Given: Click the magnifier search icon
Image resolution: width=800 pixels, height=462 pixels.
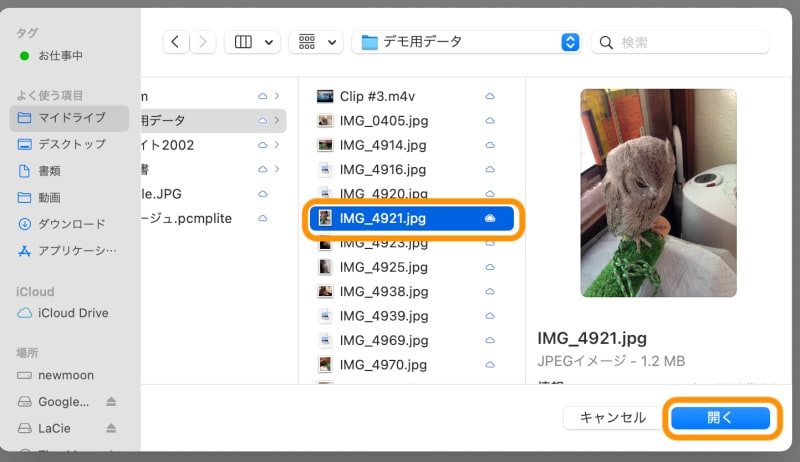Looking at the screenshot, I should (606, 42).
